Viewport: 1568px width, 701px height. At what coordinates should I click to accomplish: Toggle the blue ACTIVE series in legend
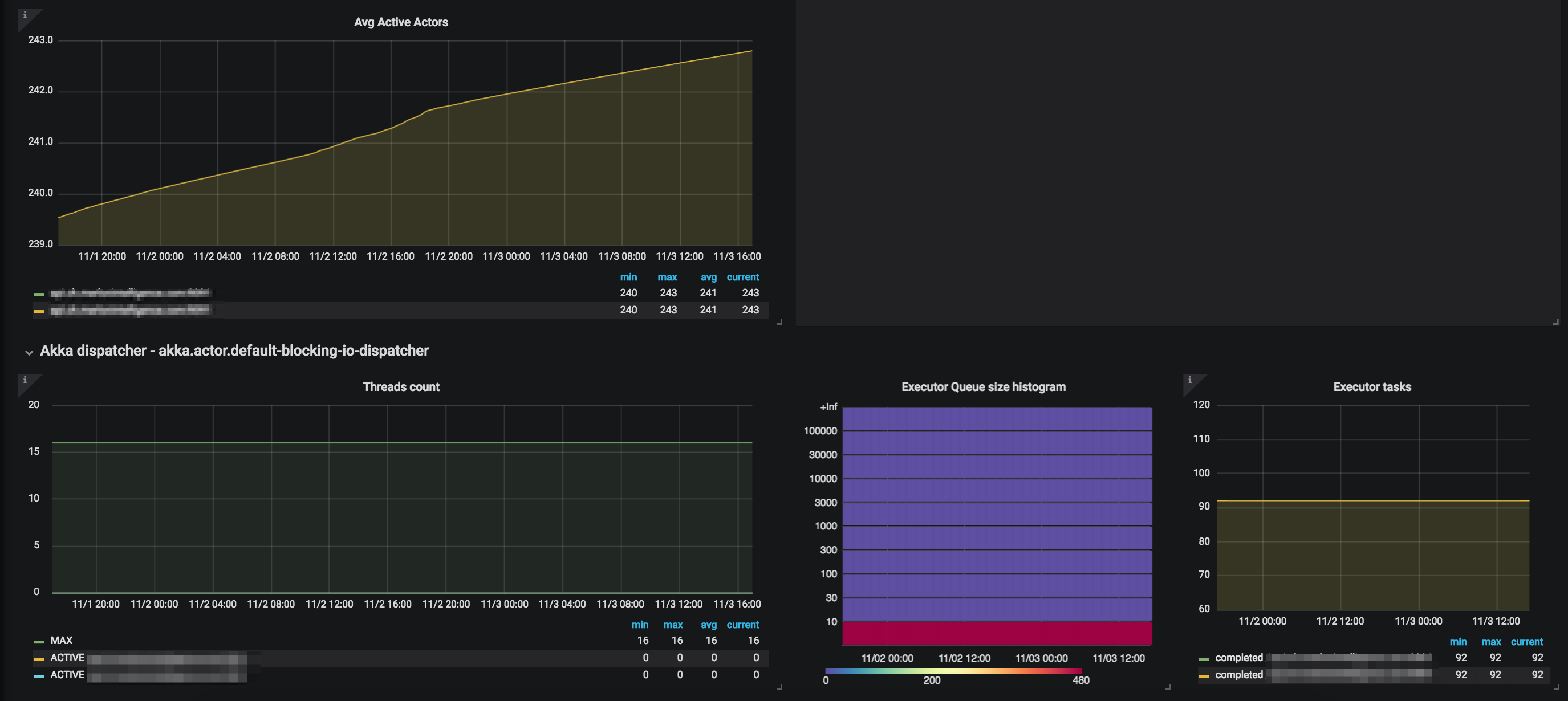tap(67, 674)
